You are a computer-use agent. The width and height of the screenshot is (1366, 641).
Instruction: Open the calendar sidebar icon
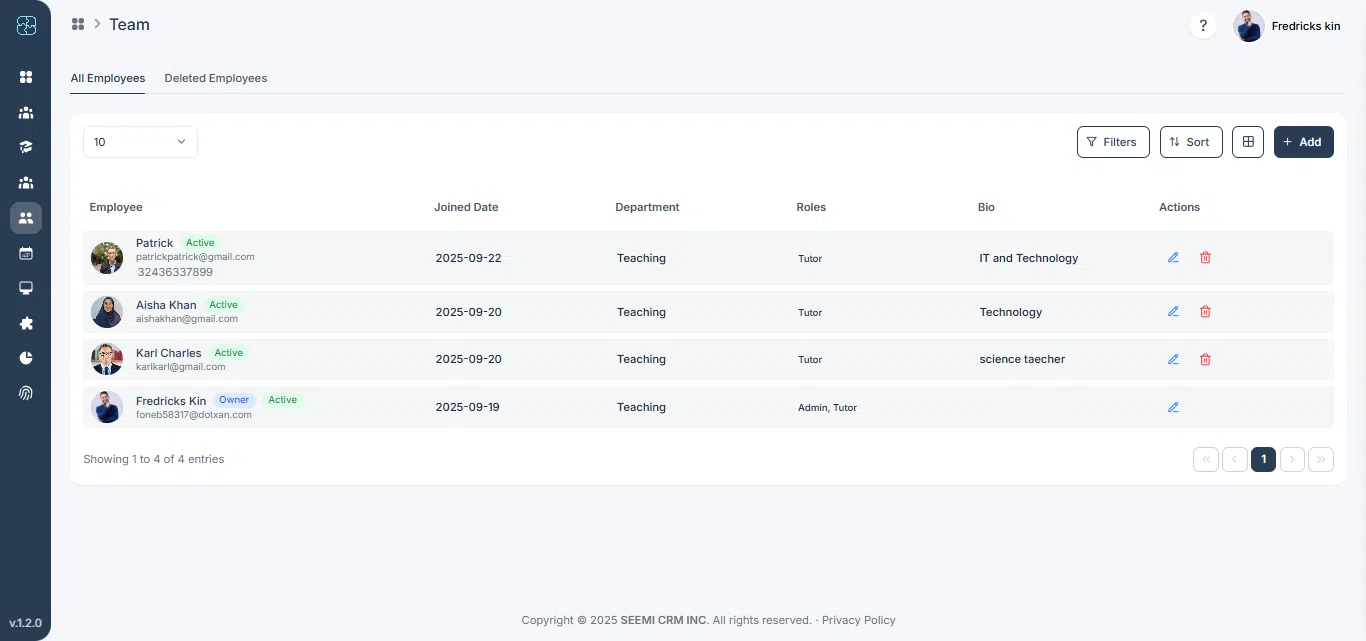pos(26,253)
